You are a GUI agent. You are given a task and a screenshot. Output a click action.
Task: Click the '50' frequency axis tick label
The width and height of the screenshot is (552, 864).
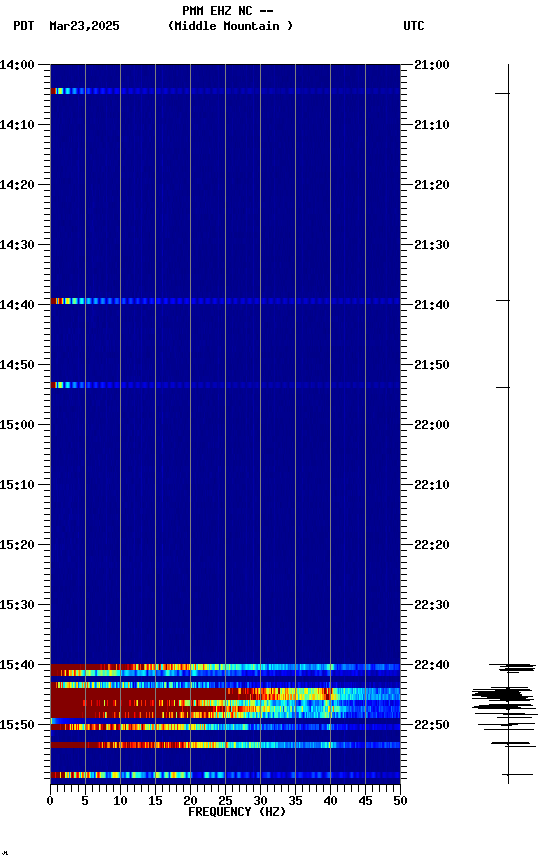401,801
